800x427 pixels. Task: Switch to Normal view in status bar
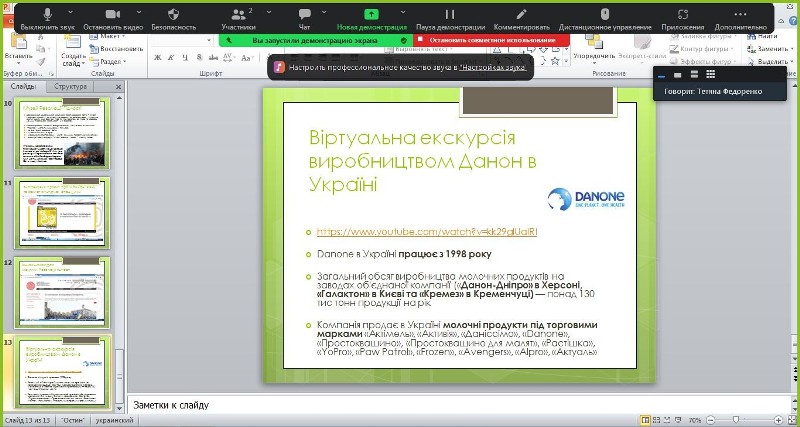click(x=646, y=420)
